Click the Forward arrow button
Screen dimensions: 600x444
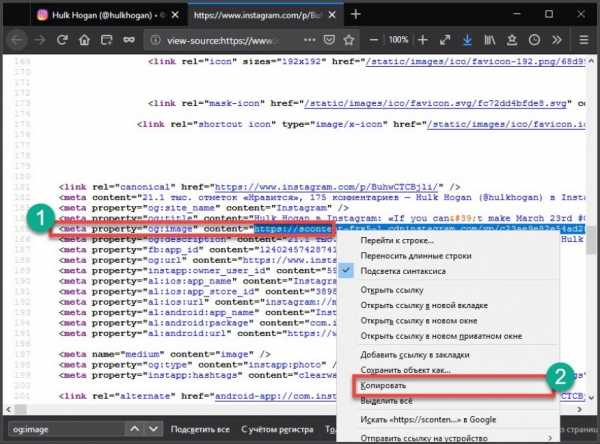tap(40, 40)
